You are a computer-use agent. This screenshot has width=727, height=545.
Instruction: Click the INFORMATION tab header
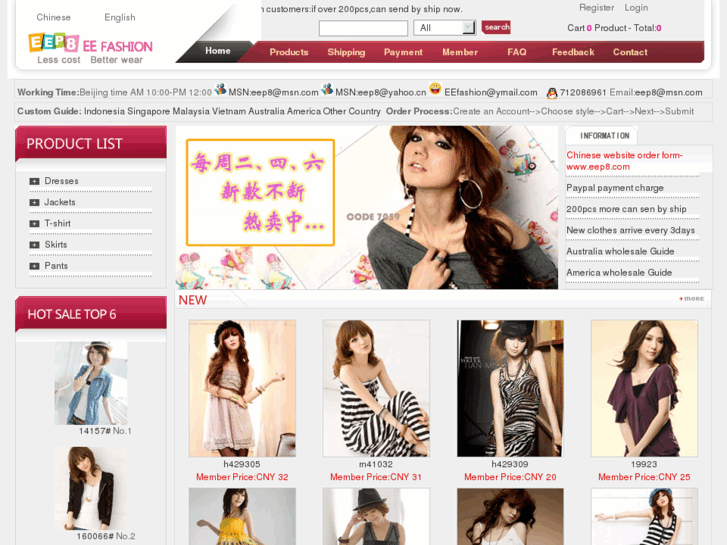605,136
